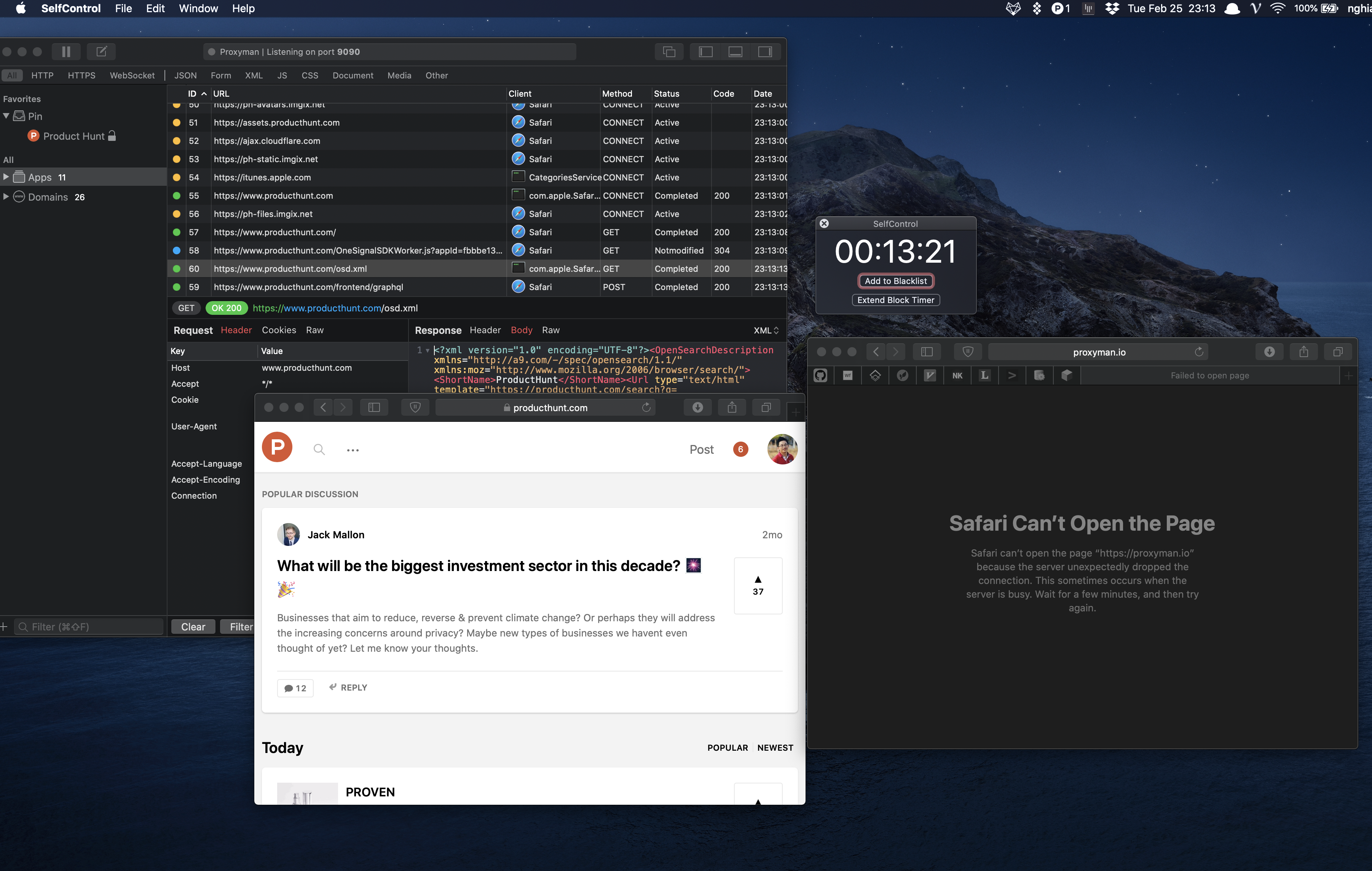
Task: Open Safari downloads from the toolbar
Action: (1270, 351)
